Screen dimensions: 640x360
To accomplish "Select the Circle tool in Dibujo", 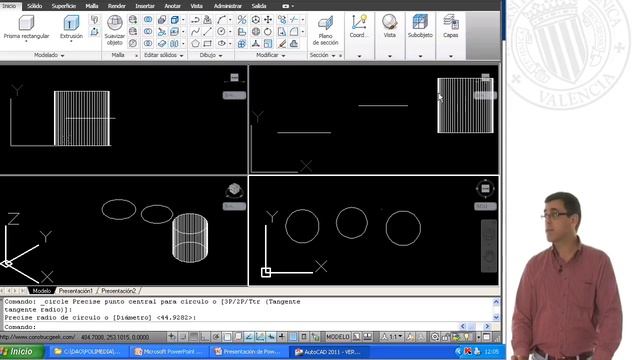I will click(222, 31).
